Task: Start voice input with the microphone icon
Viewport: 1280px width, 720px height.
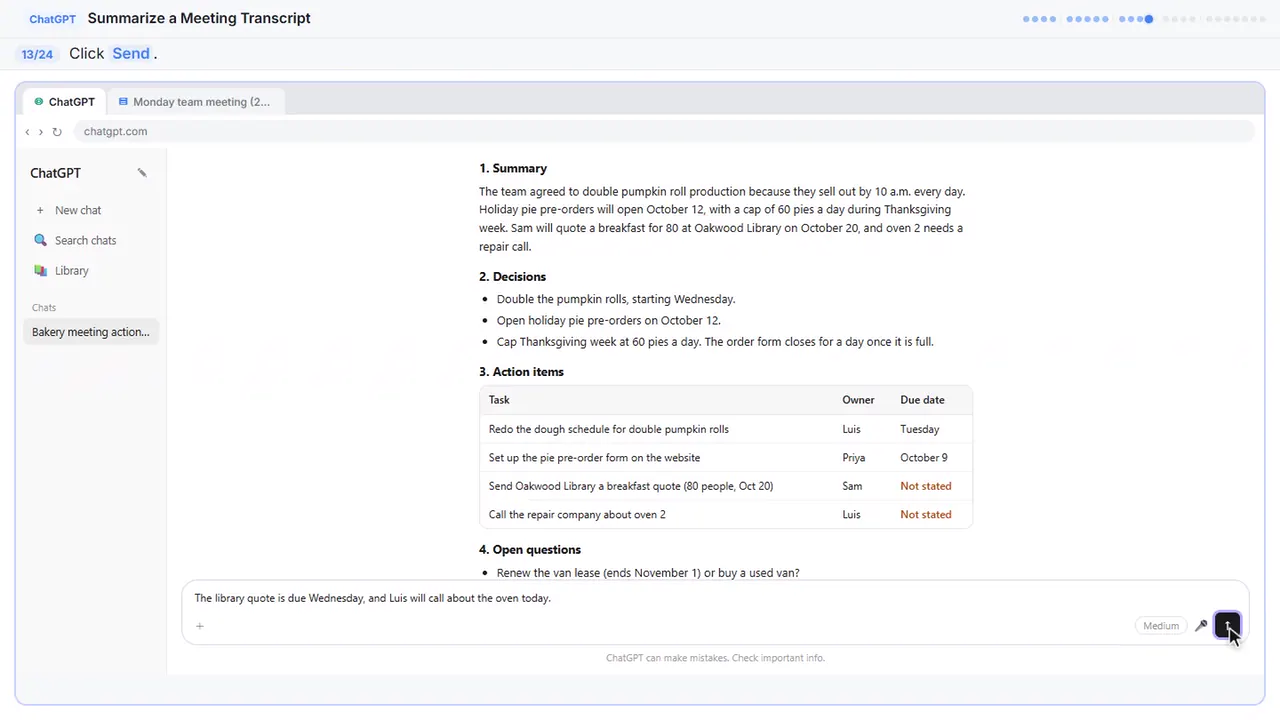Action: coord(1201,626)
